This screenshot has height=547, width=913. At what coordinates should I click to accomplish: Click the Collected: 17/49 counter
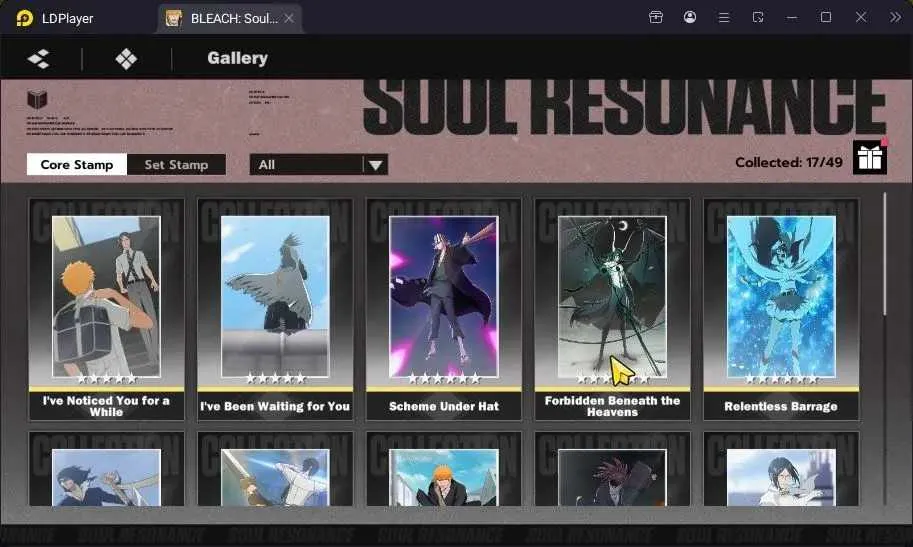pyautogui.click(x=789, y=163)
